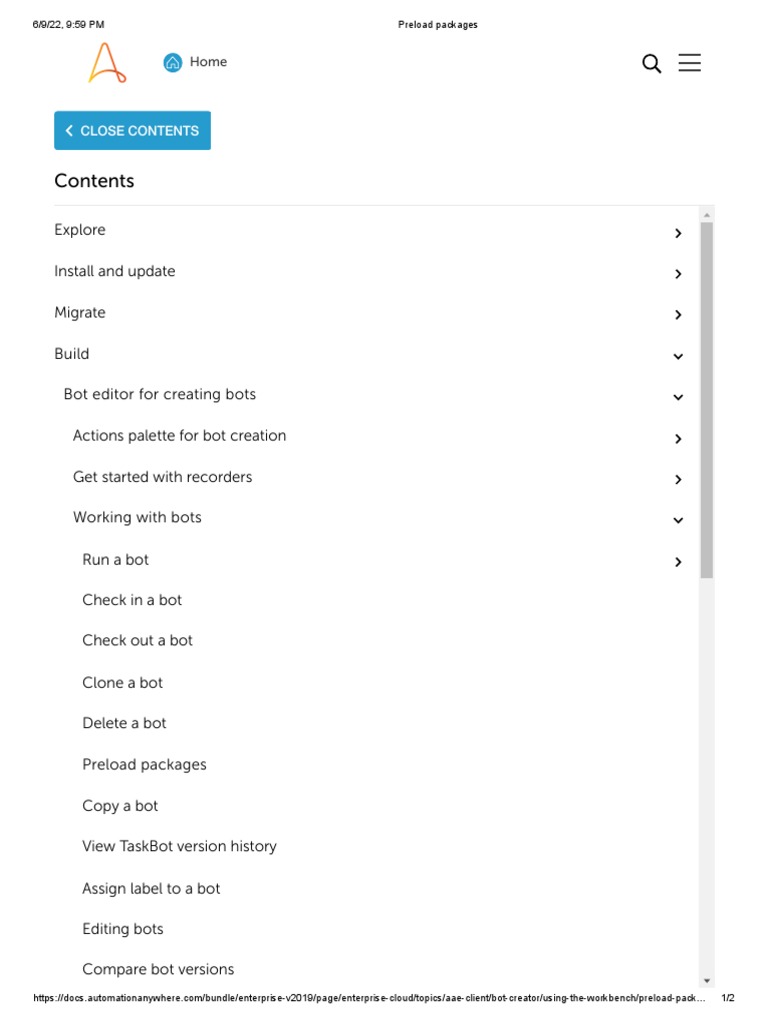Collapse the Build section chevron
This screenshot has width=768, height=1024.
[678, 356]
